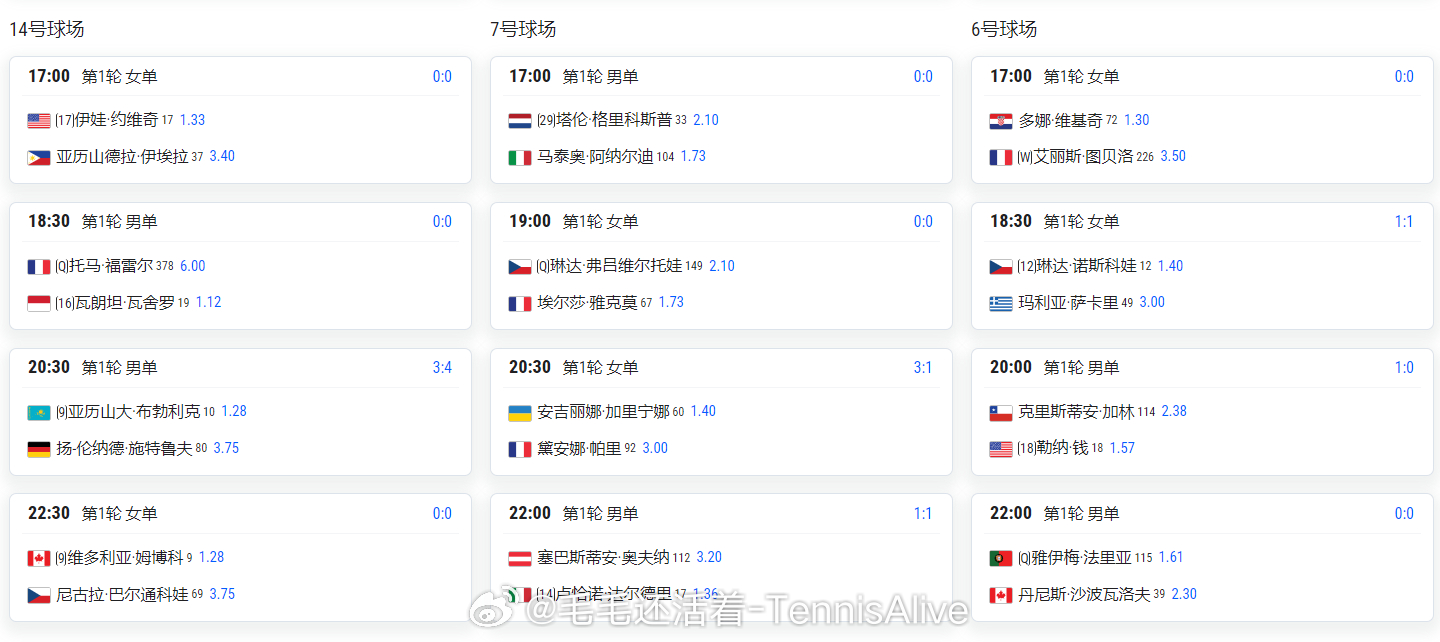Select odds 6.00 for 托马·福雷尔
Viewport: 1440px width, 642px height.
pyautogui.click(x=192, y=266)
